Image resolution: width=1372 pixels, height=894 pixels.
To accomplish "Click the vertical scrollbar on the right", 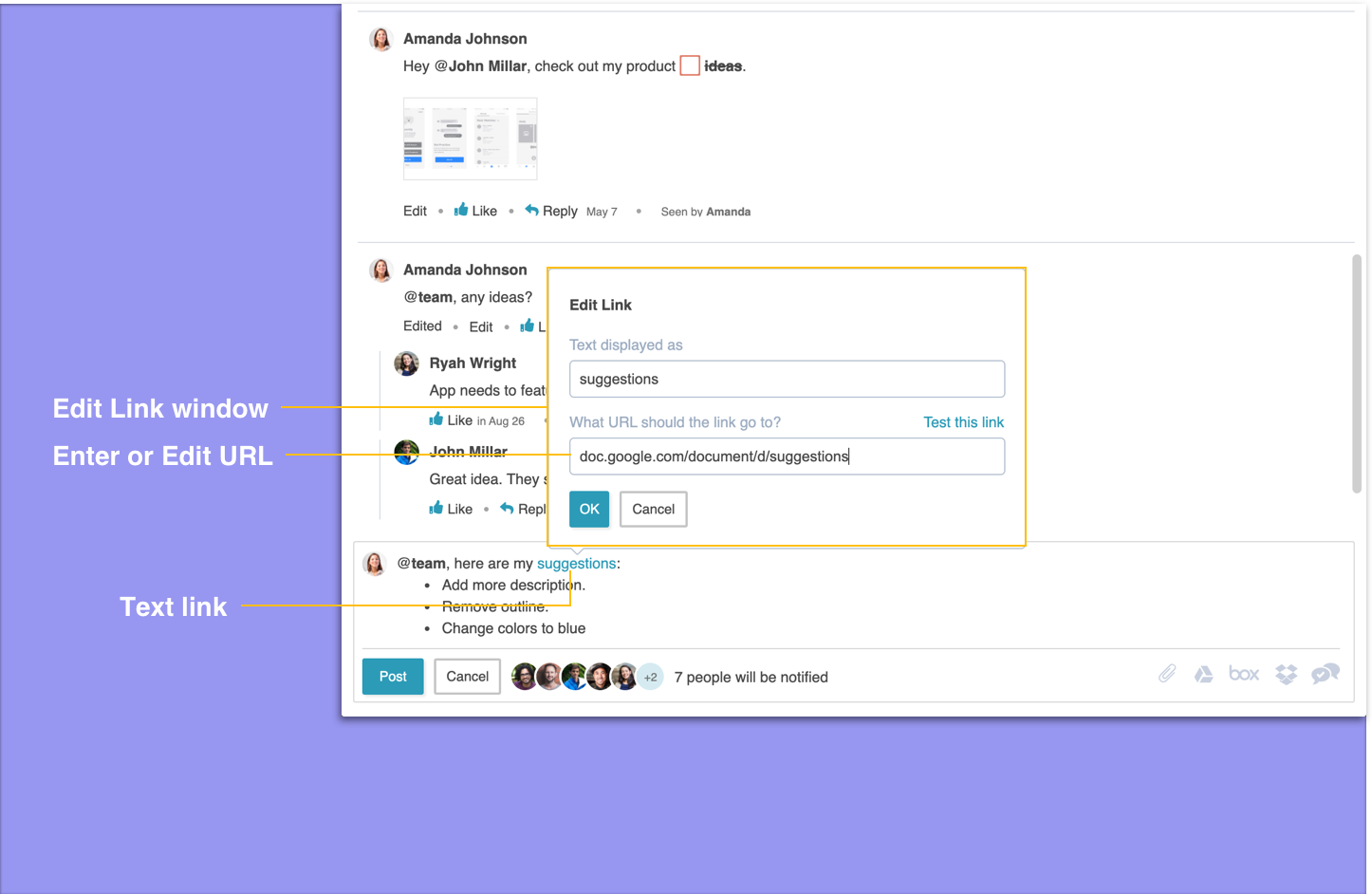I will [1357, 374].
